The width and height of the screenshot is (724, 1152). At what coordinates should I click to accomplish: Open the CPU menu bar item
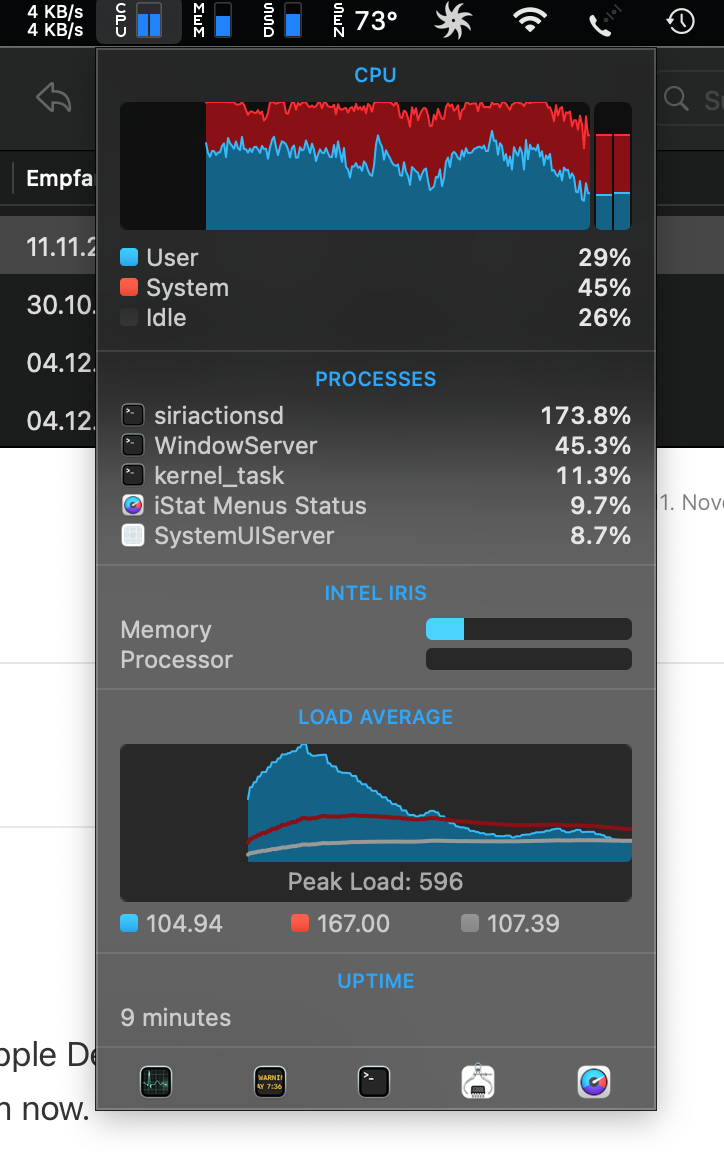point(139,21)
